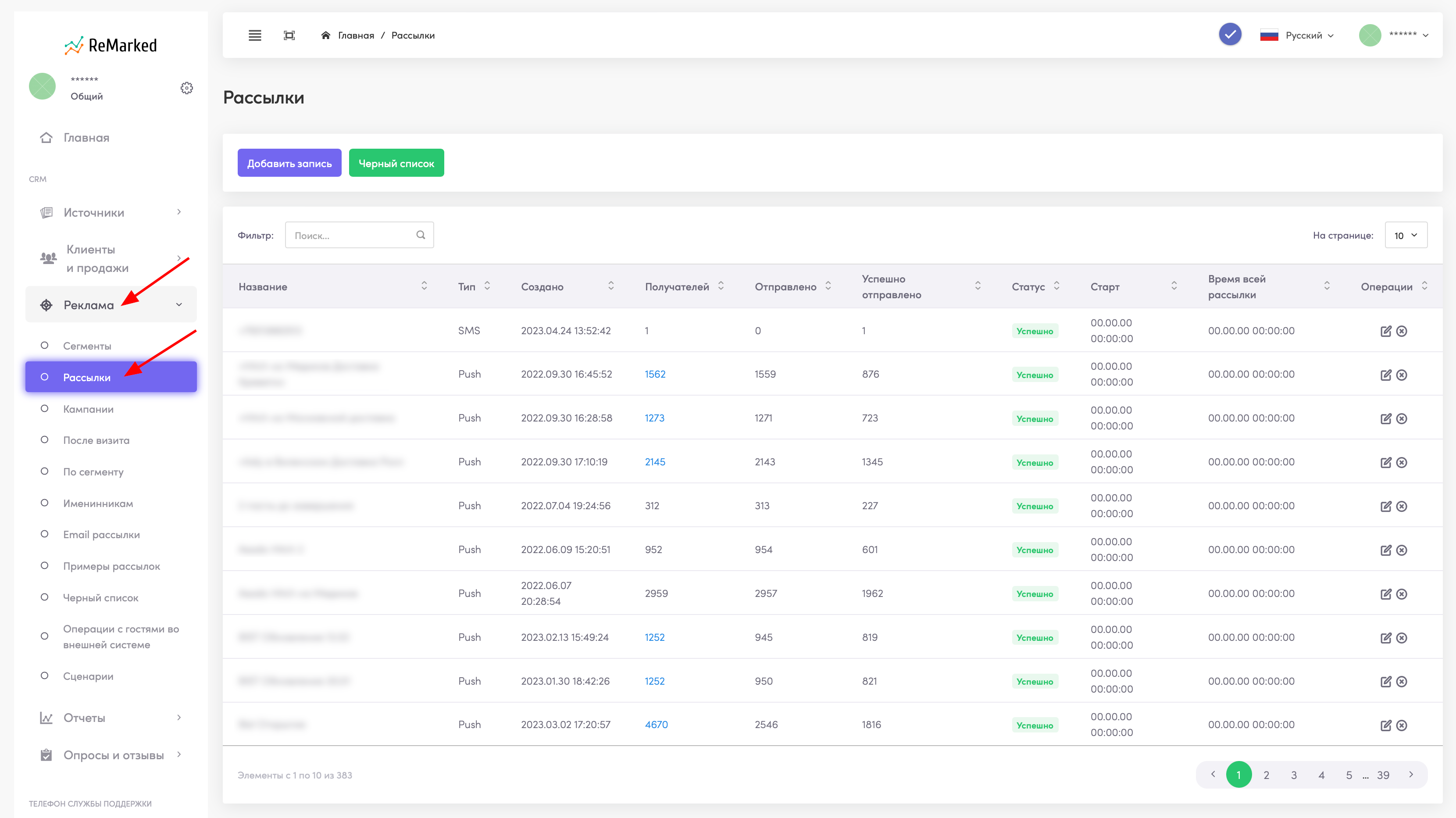1456x818 pixels.
Task: Click the blue checkmark circle icon
Action: [x=1230, y=35]
